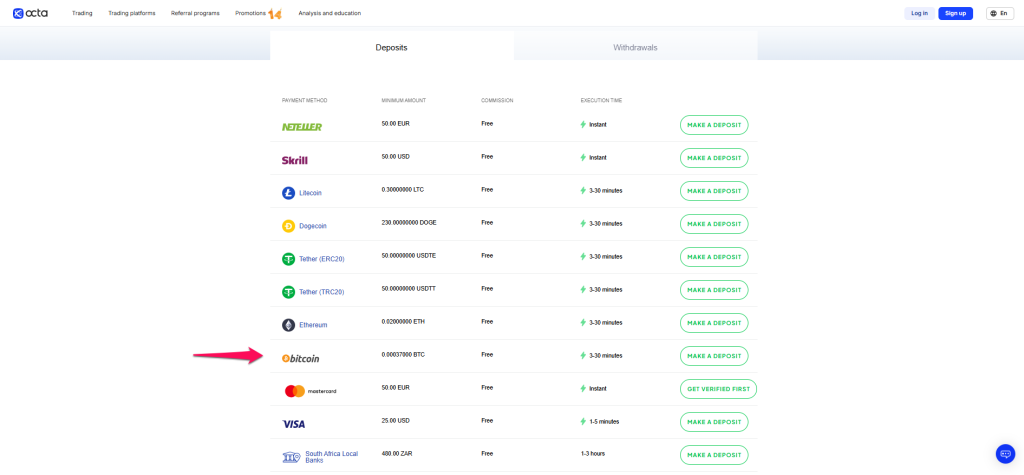Click the Skrill logo
The image size is (1024, 475).
click(295, 160)
